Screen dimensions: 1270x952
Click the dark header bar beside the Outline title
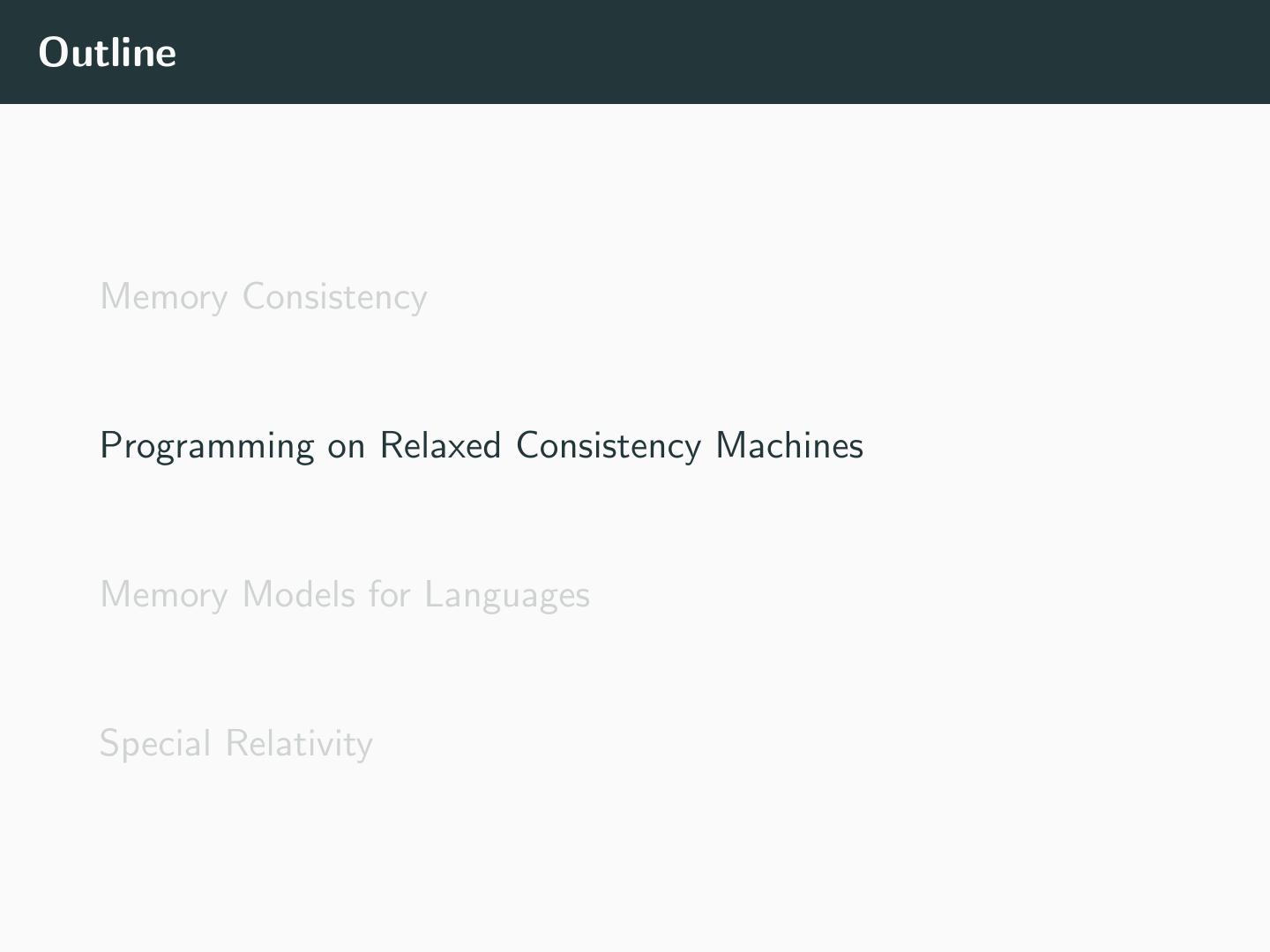click(706, 53)
